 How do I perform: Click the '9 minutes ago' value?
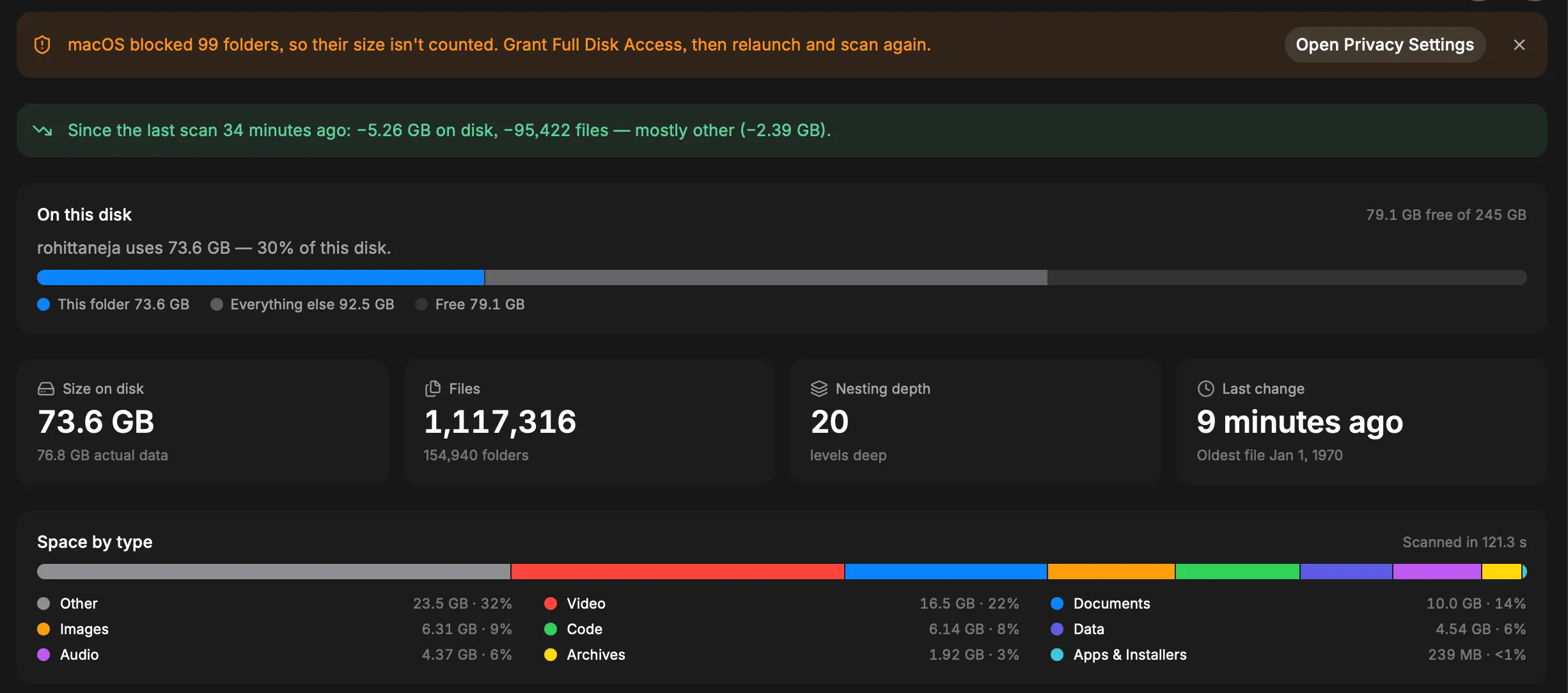1299,422
